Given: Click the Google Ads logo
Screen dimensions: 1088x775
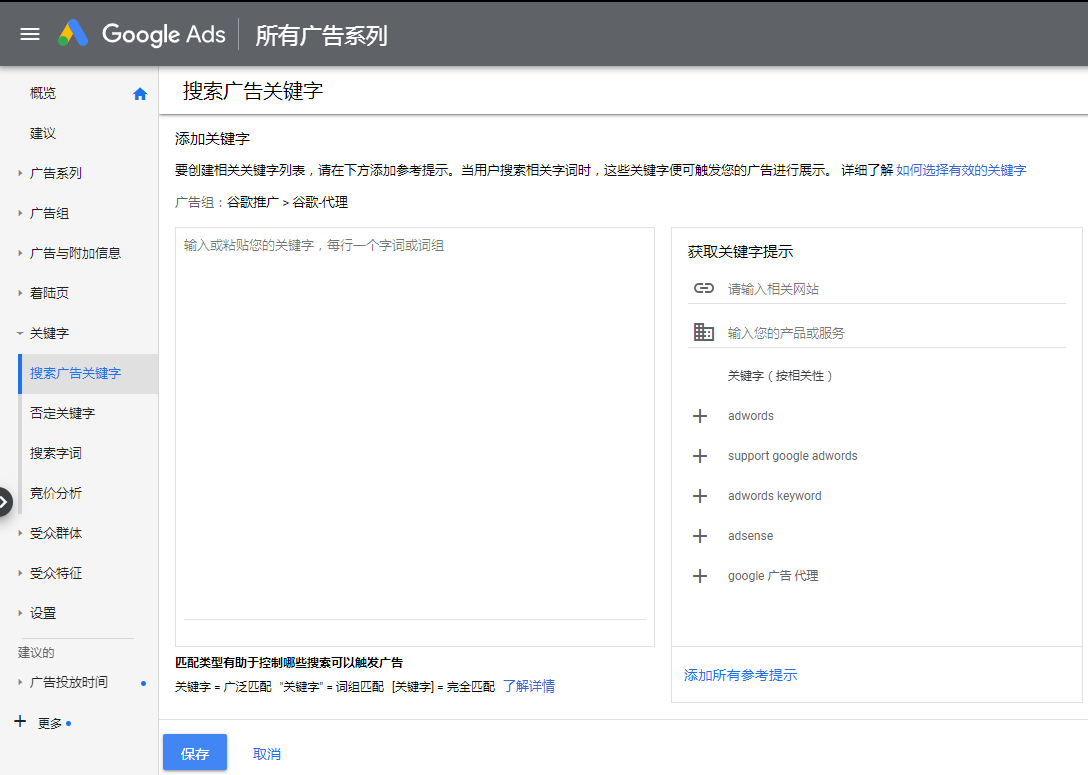Looking at the screenshot, I should [x=142, y=33].
